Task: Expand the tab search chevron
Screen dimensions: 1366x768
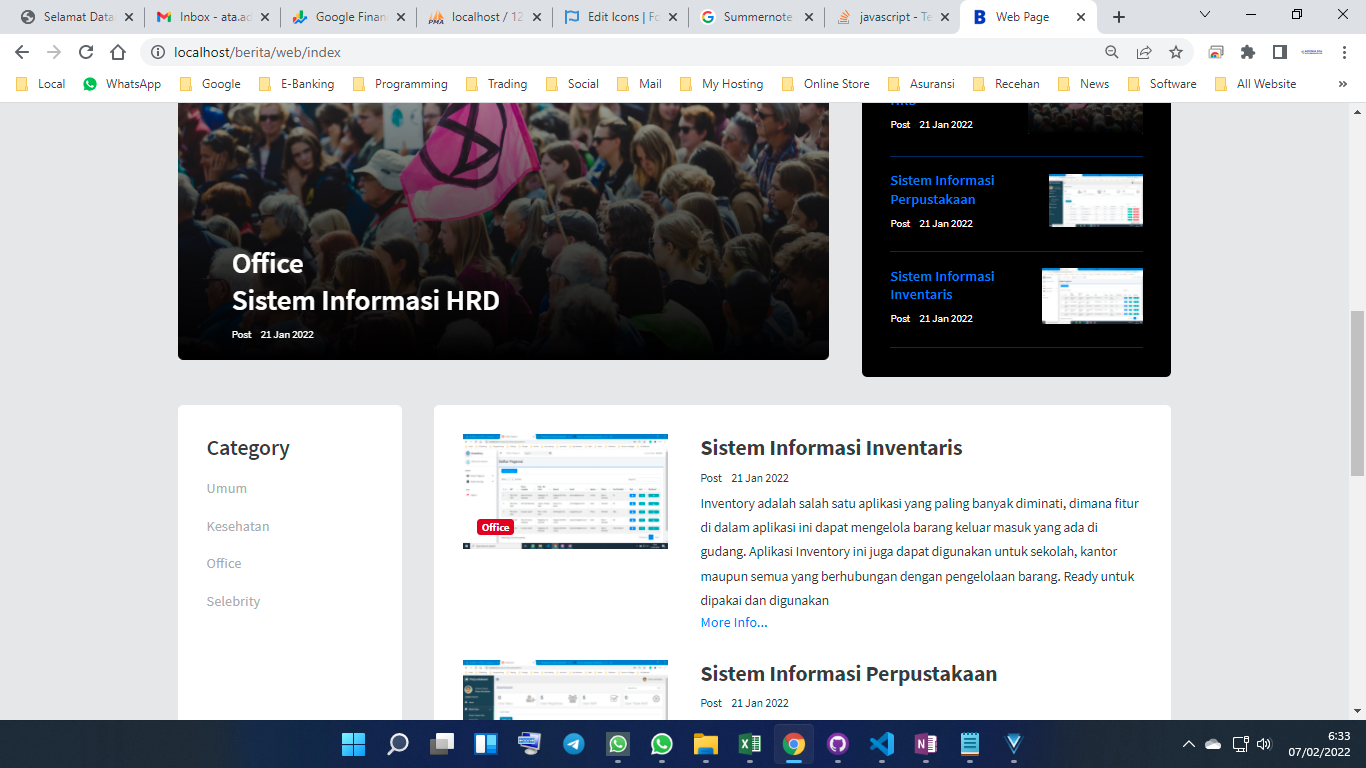Action: click(x=1205, y=15)
